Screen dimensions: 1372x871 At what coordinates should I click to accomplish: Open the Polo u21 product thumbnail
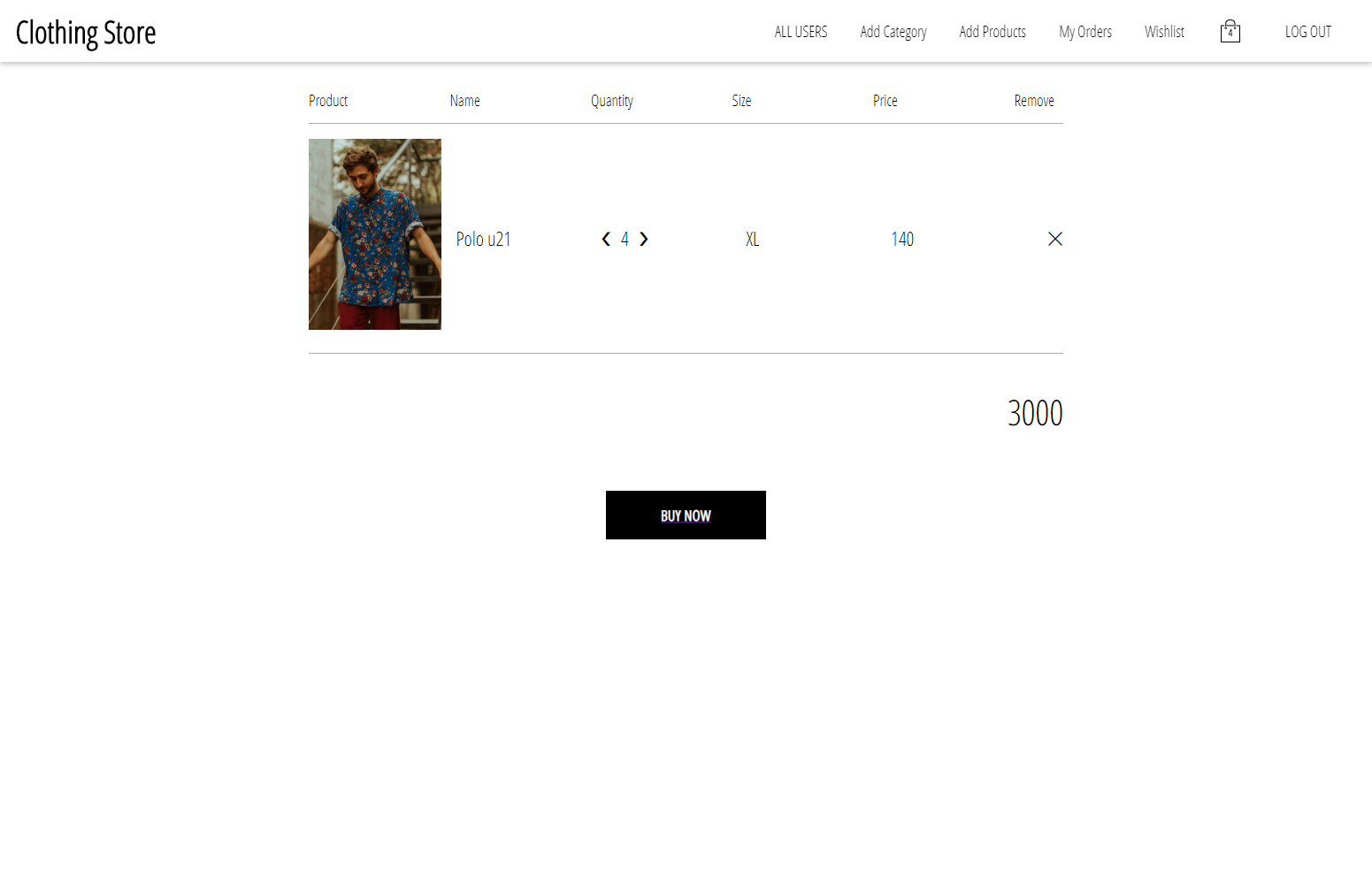375,234
